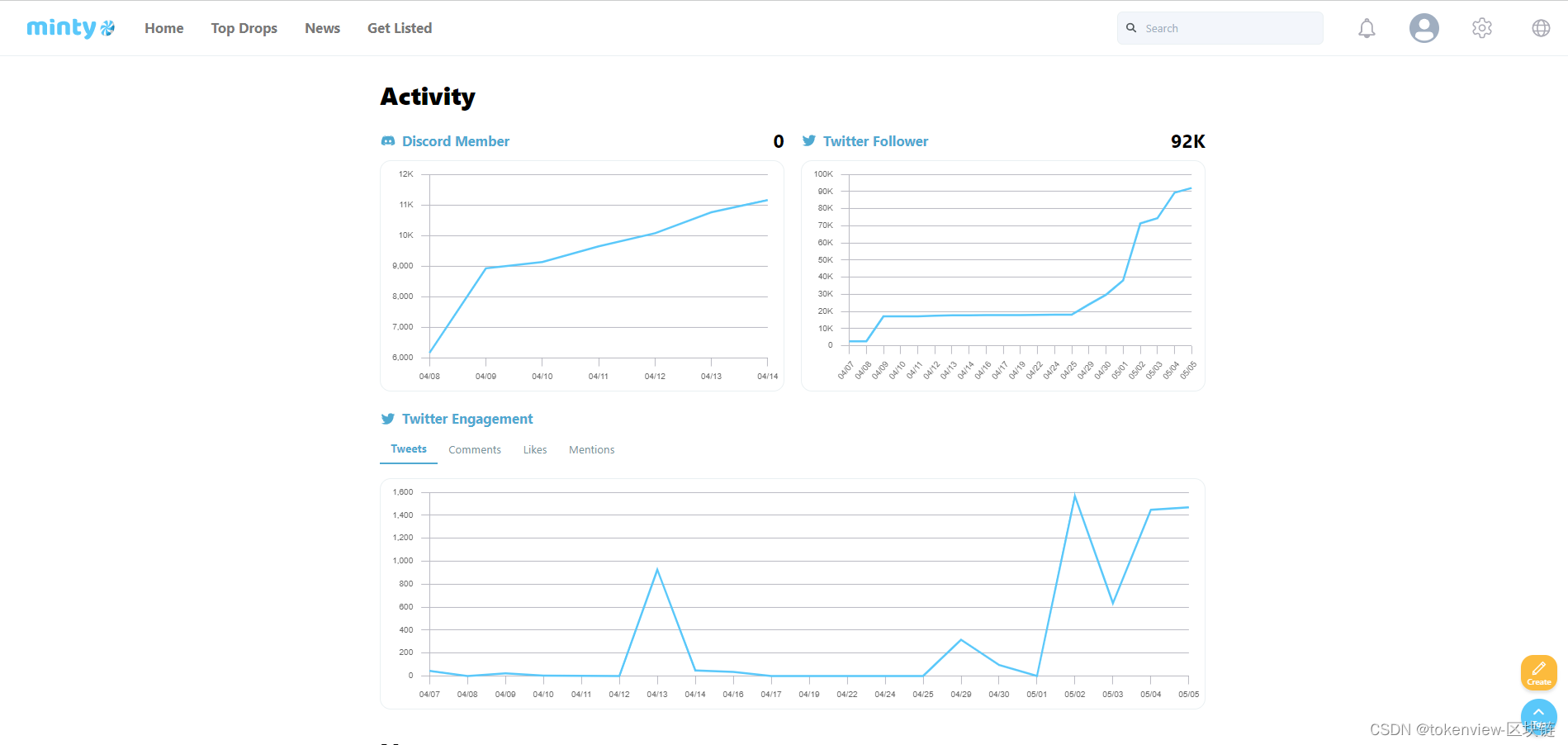1568x745 pixels.
Task: Click the 1,600 label on Tweets chart
Action: [x=403, y=492]
